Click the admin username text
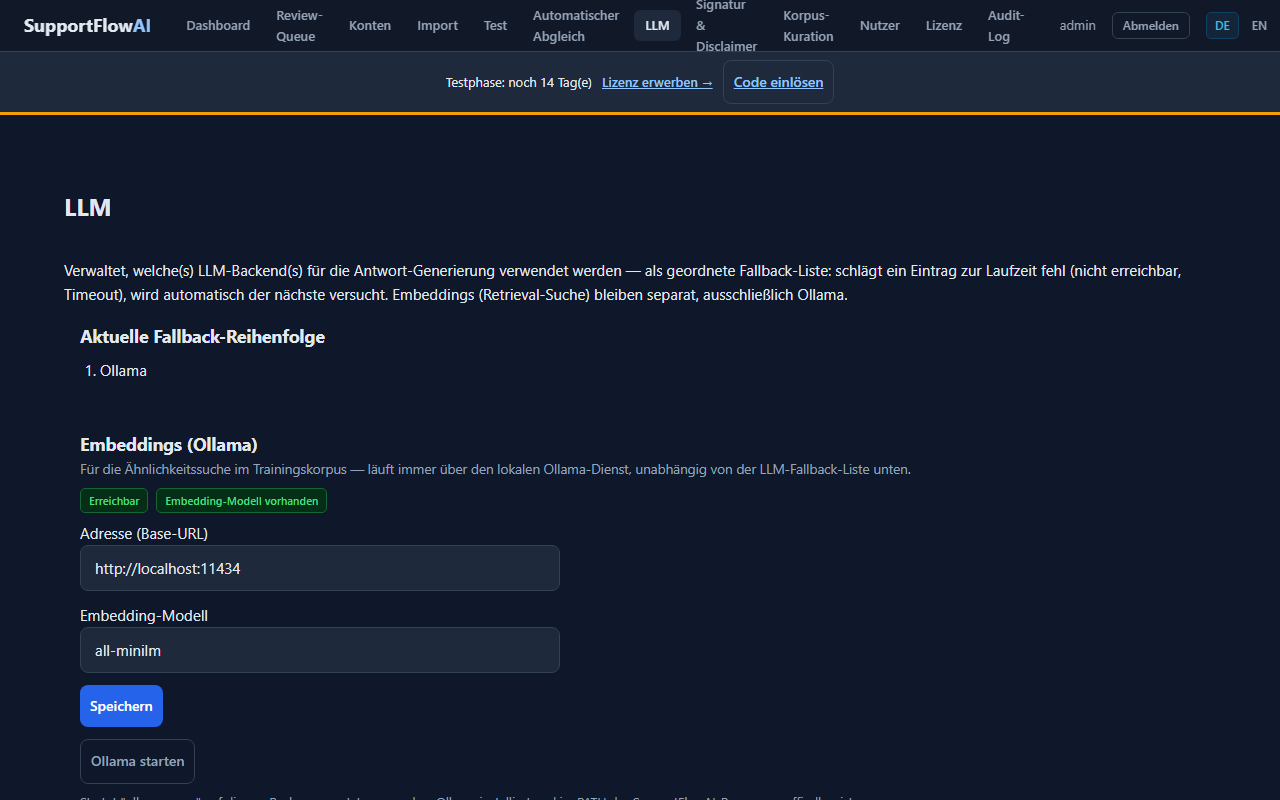1280x800 pixels. click(x=1078, y=26)
